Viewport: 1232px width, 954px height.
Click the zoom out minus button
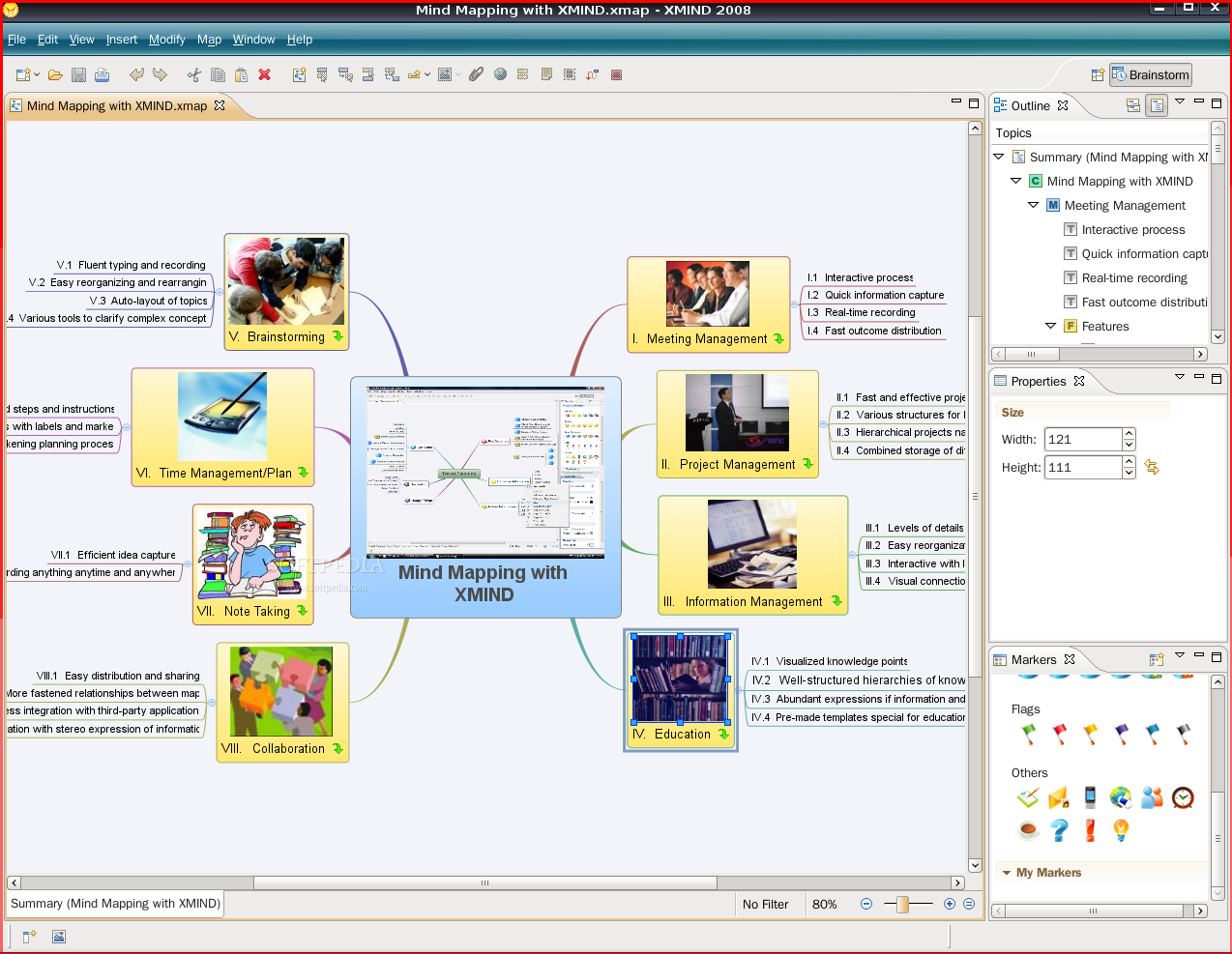(x=866, y=904)
